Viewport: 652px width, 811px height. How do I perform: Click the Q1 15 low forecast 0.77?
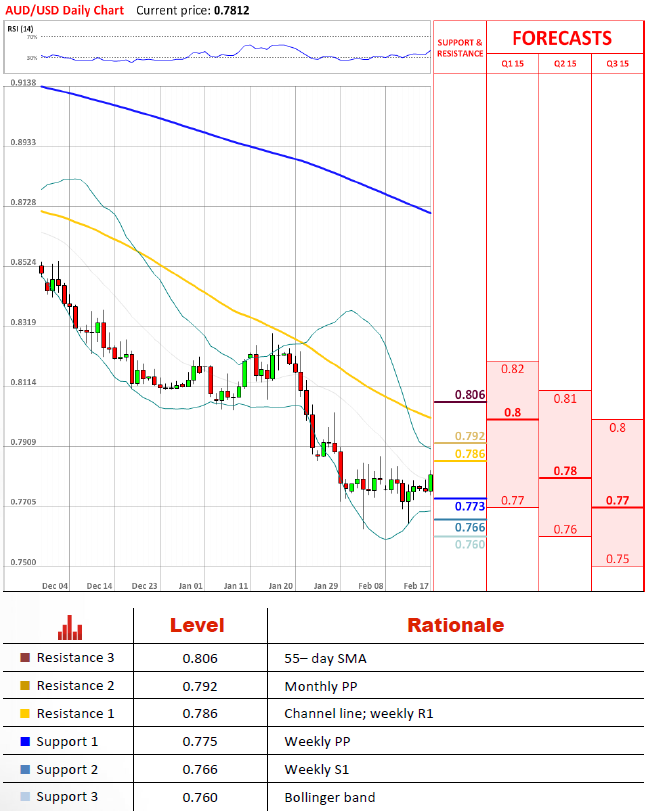click(512, 500)
